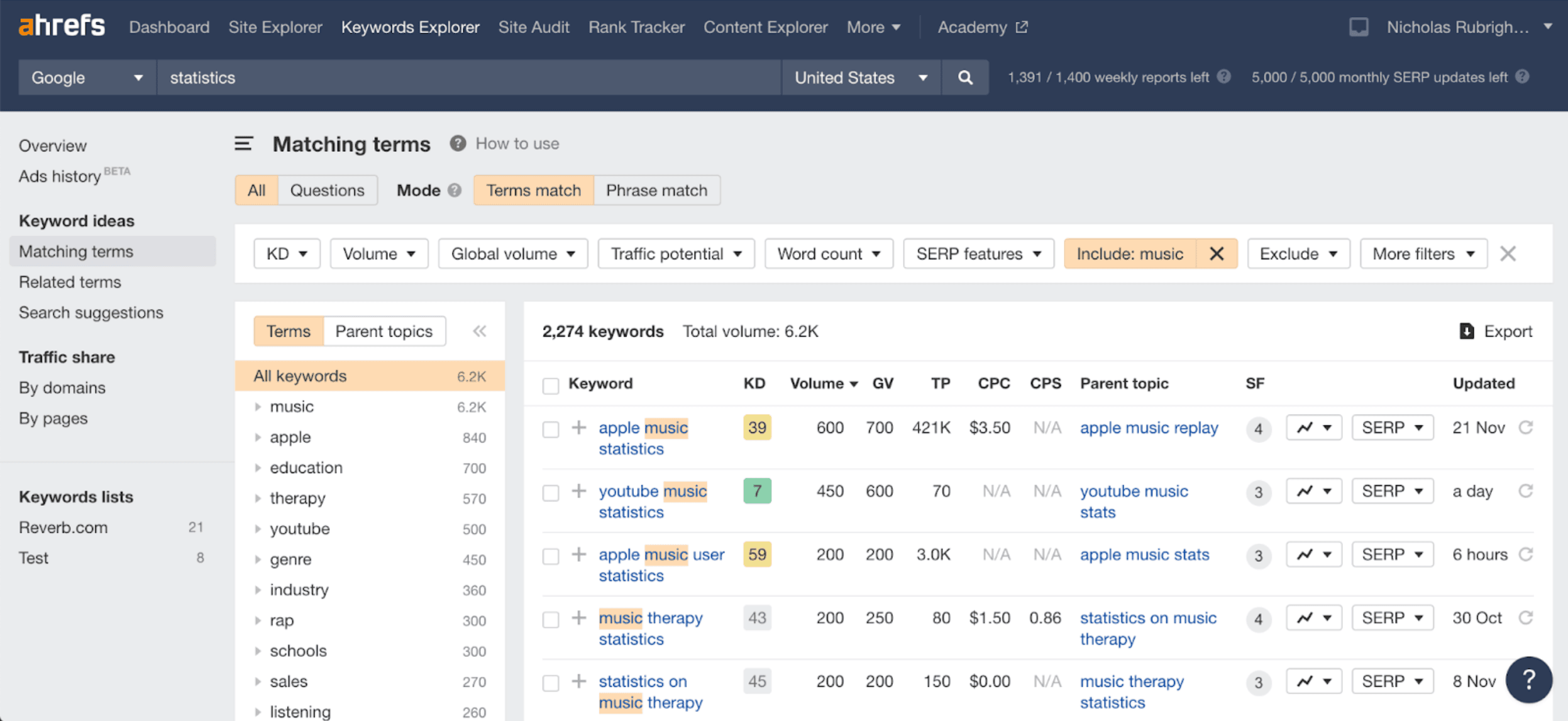The image size is (1568, 721).
Task: Open the Reverb.com keywords list
Action: tap(63, 527)
